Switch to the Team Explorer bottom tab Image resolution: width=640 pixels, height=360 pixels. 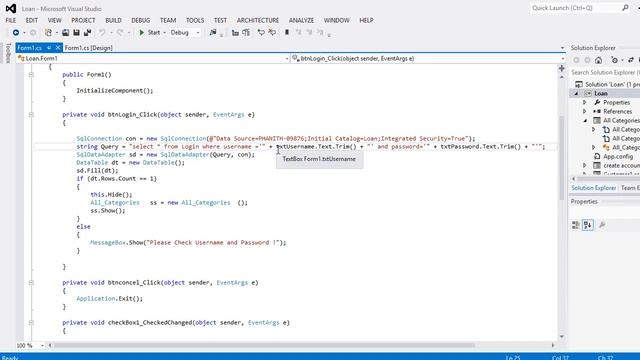(630, 188)
